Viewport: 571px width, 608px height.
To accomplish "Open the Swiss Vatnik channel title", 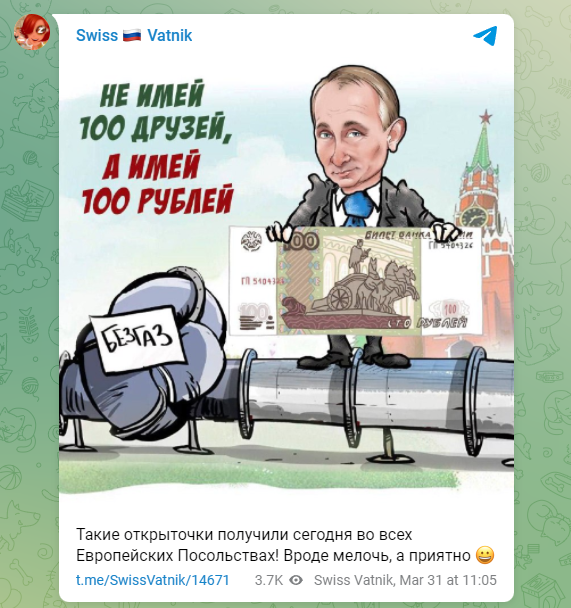I will pos(134,36).
